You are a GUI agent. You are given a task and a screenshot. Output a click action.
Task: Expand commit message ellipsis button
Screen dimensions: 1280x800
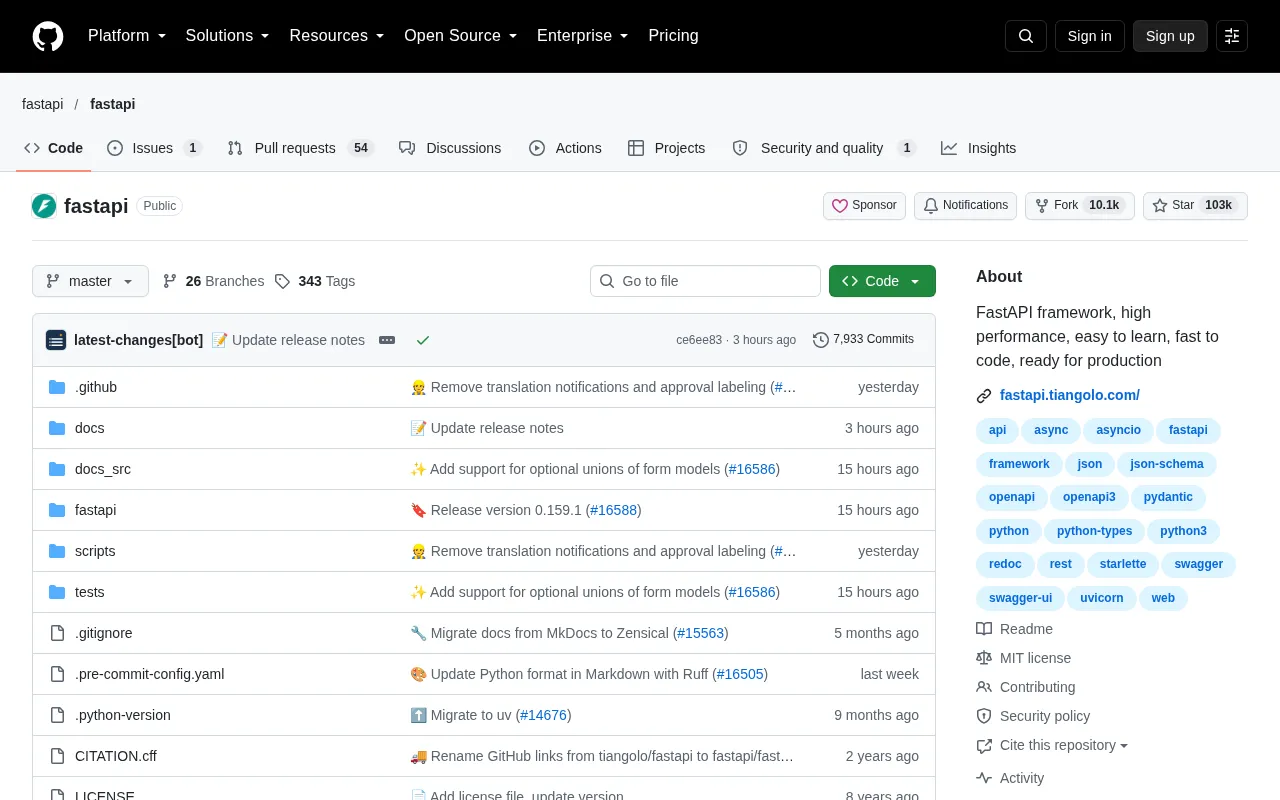pos(387,340)
